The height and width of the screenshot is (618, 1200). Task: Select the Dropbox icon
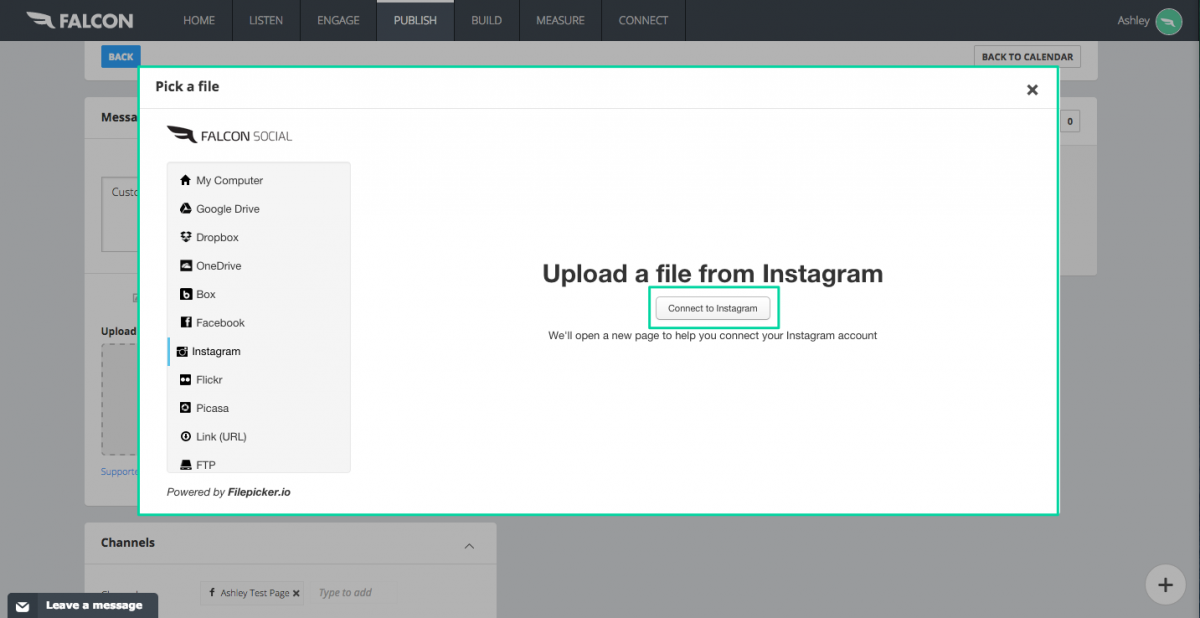pos(185,238)
